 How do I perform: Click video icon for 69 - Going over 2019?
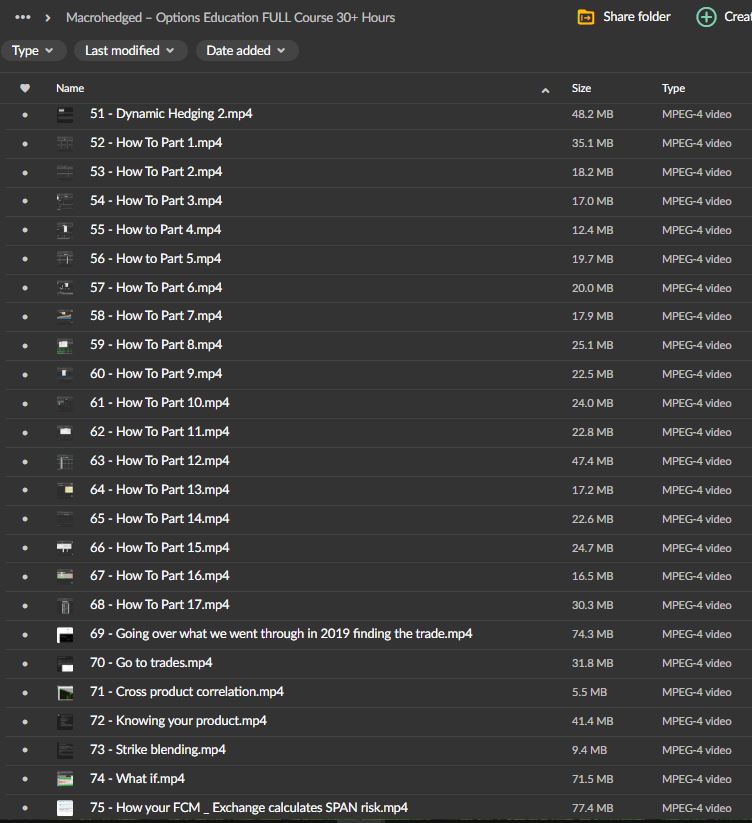tap(65, 634)
